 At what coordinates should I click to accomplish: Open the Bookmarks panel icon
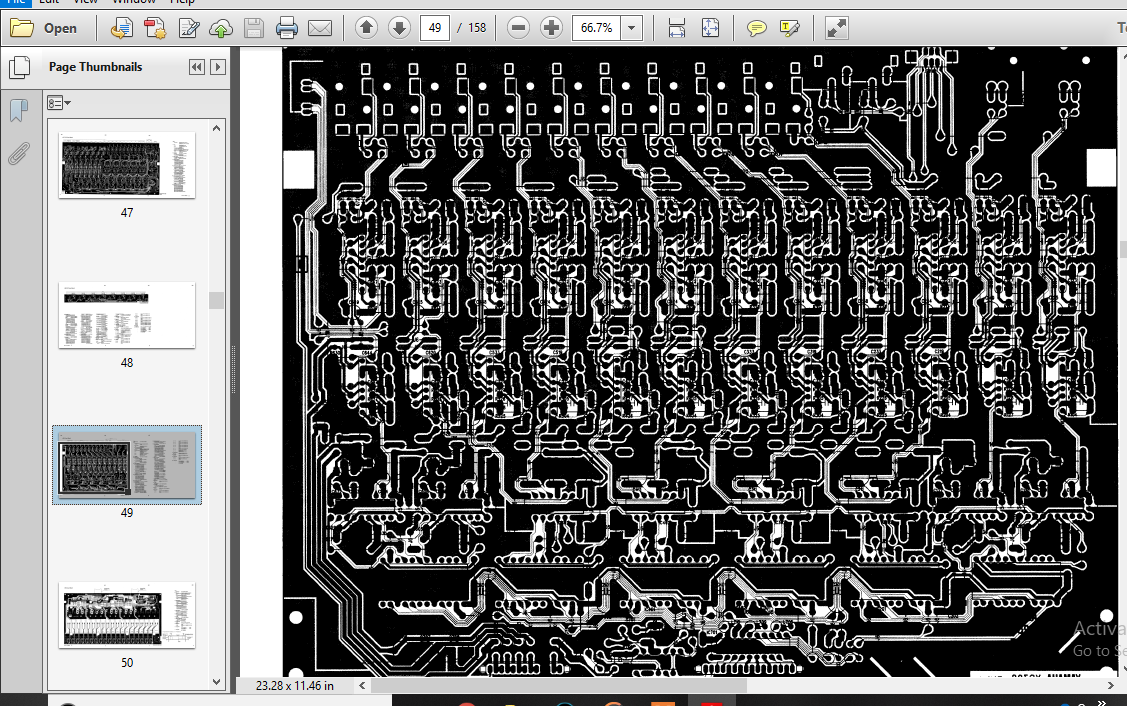click(x=19, y=110)
